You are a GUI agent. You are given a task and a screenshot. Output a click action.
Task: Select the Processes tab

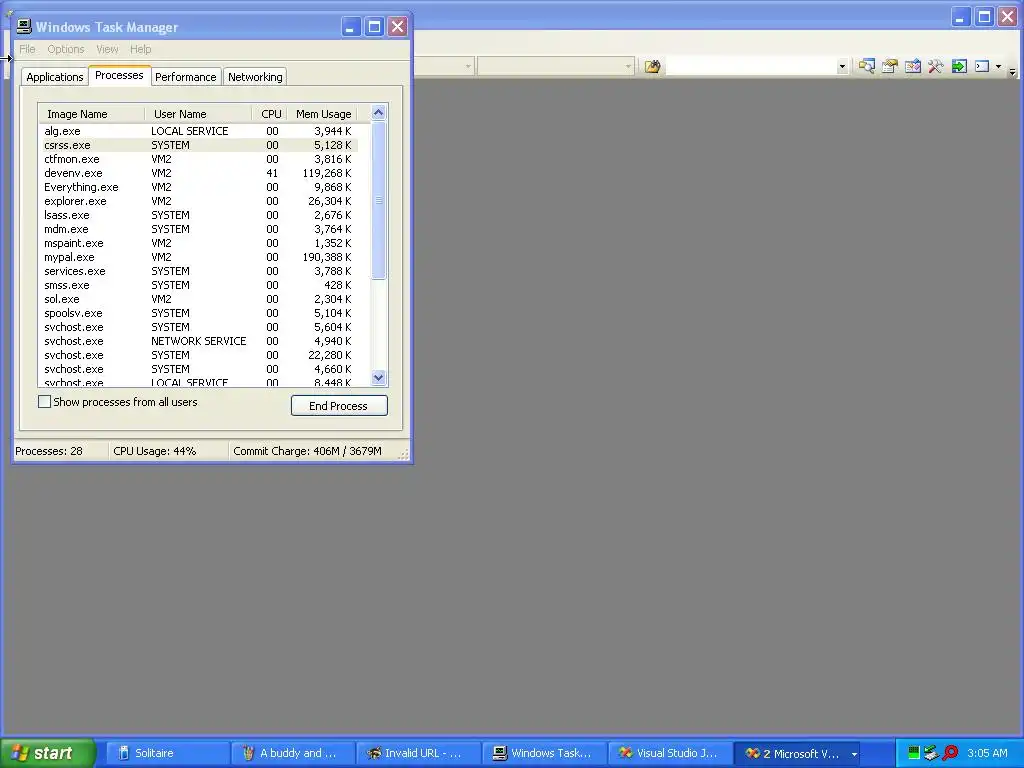[x=119, y=75]
